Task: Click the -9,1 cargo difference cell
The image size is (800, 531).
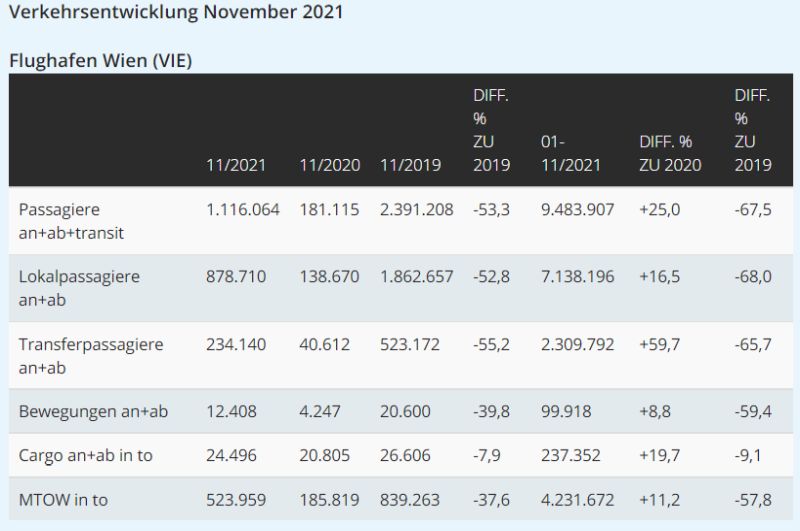Action: click(748, 455)
